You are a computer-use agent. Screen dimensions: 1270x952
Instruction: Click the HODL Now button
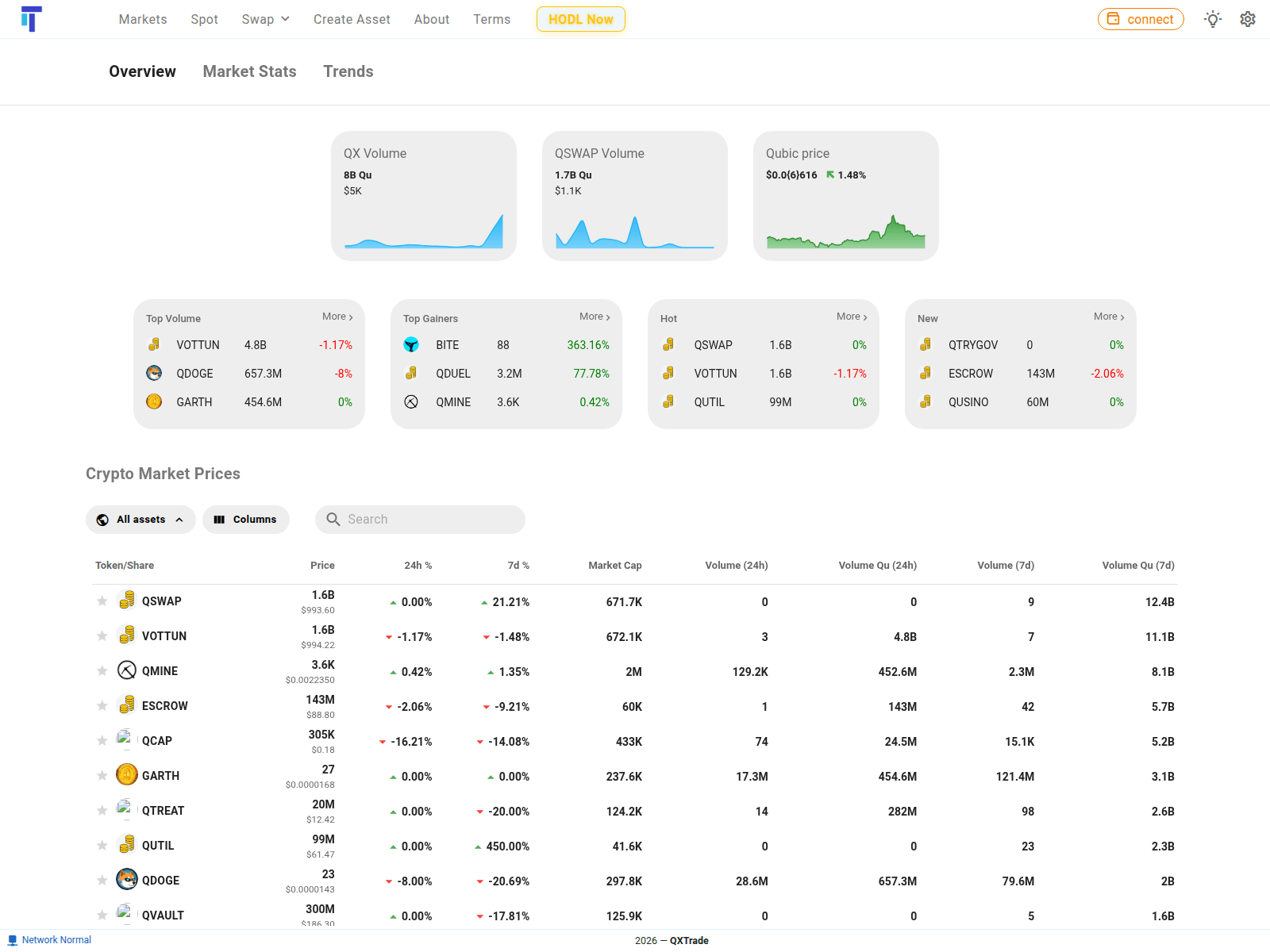(581, 19)
